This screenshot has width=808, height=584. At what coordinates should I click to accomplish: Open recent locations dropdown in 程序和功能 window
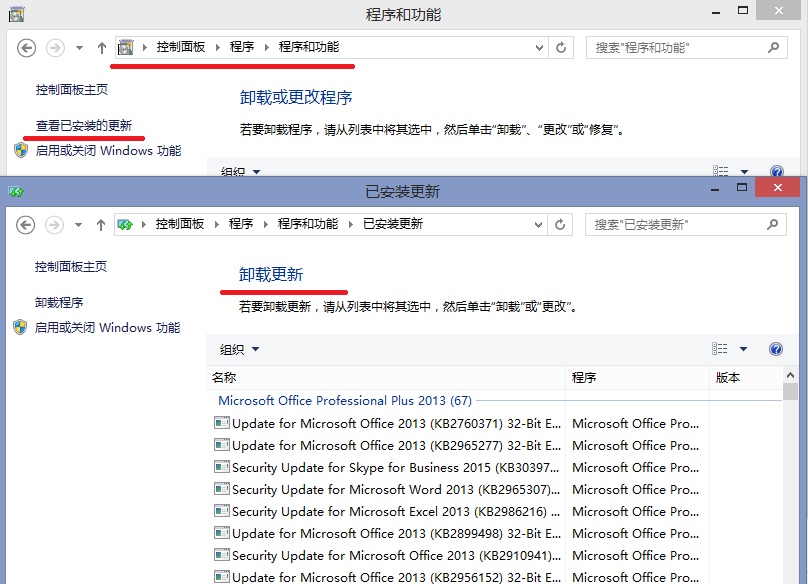click(79, 48)
